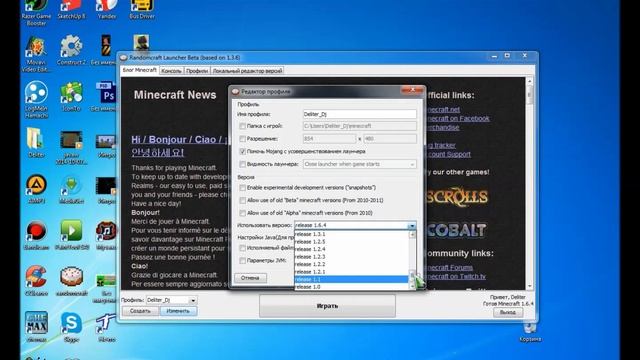Viewport: 640px width, 360px height.
Task: Select the Photoshop PSD file icon
Action: click(106, 97)
